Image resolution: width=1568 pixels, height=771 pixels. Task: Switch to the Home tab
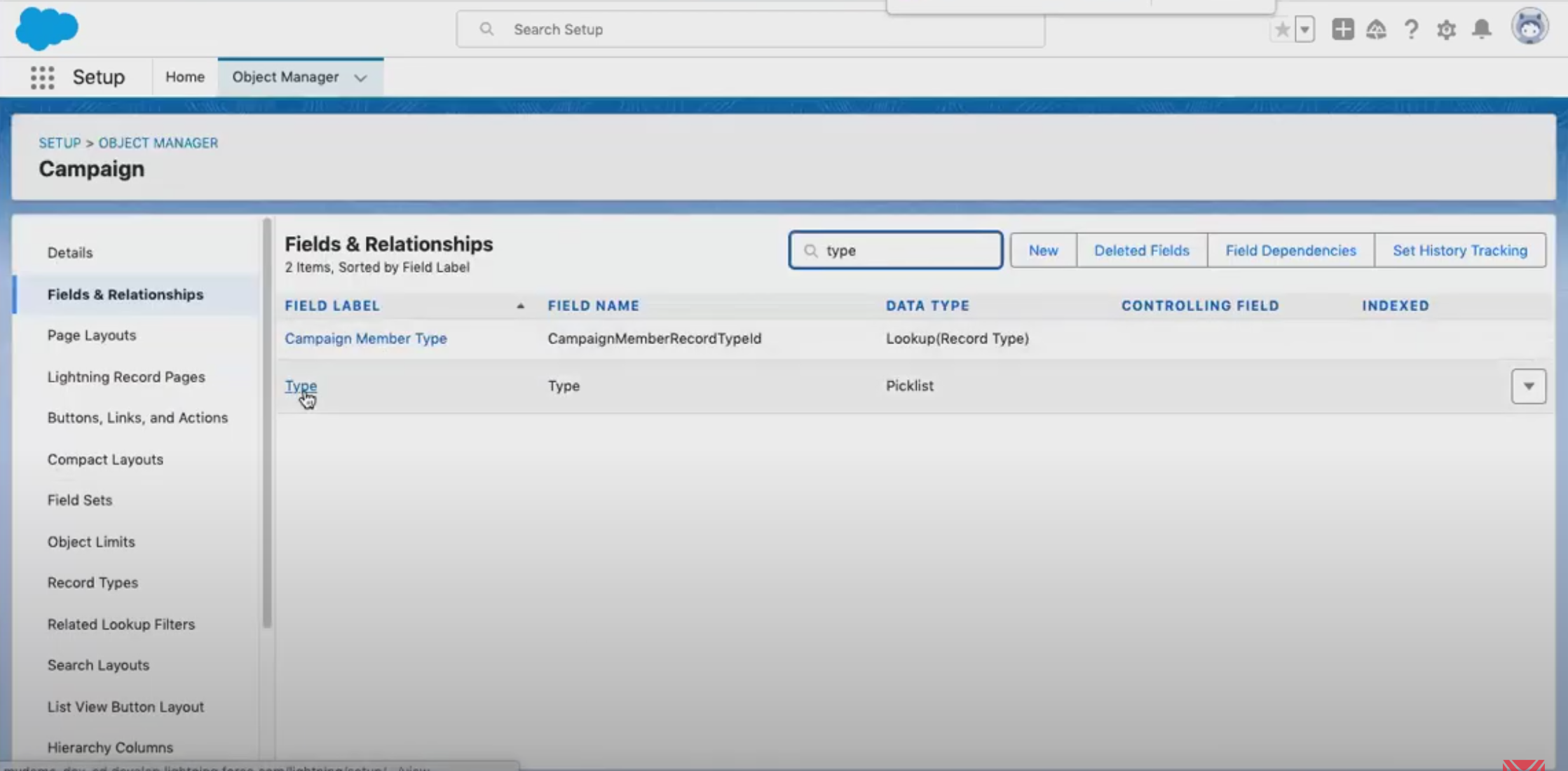(185, 77)
